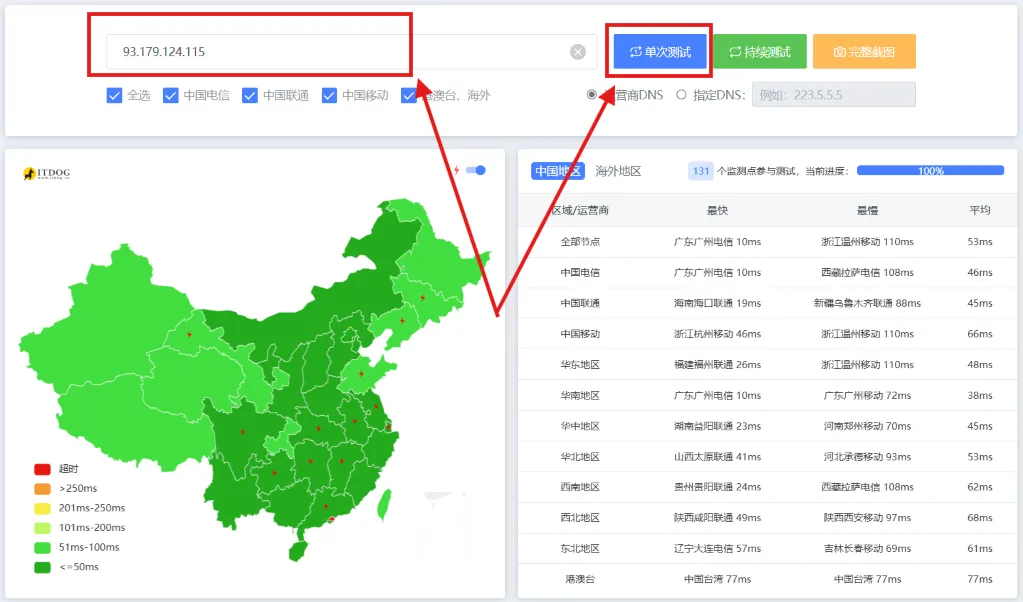Click the 区域/运营商 column header
1023x602 pixels.
pos(580,210)
